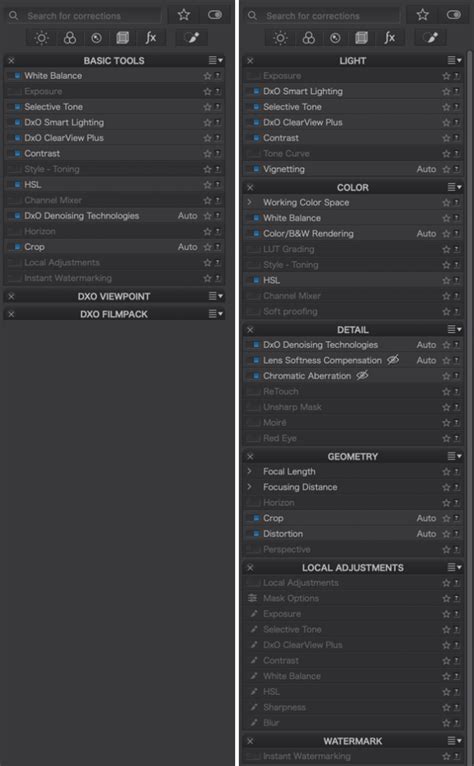The image size is (474, 766).
Task: Click Auto for Lens Softness Compensation
Action: click(427, 361)
